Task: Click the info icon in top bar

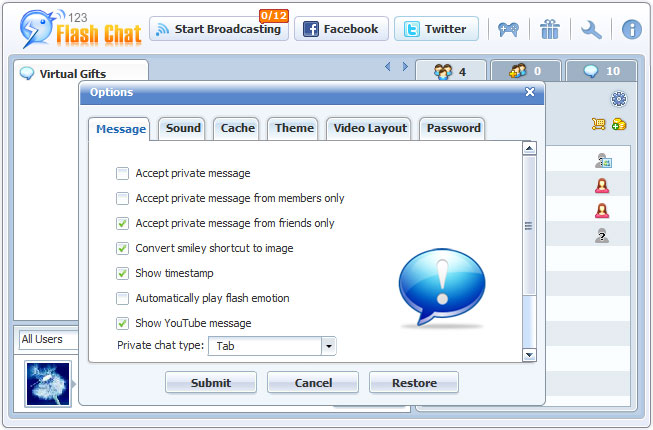Action: [631, 29]
